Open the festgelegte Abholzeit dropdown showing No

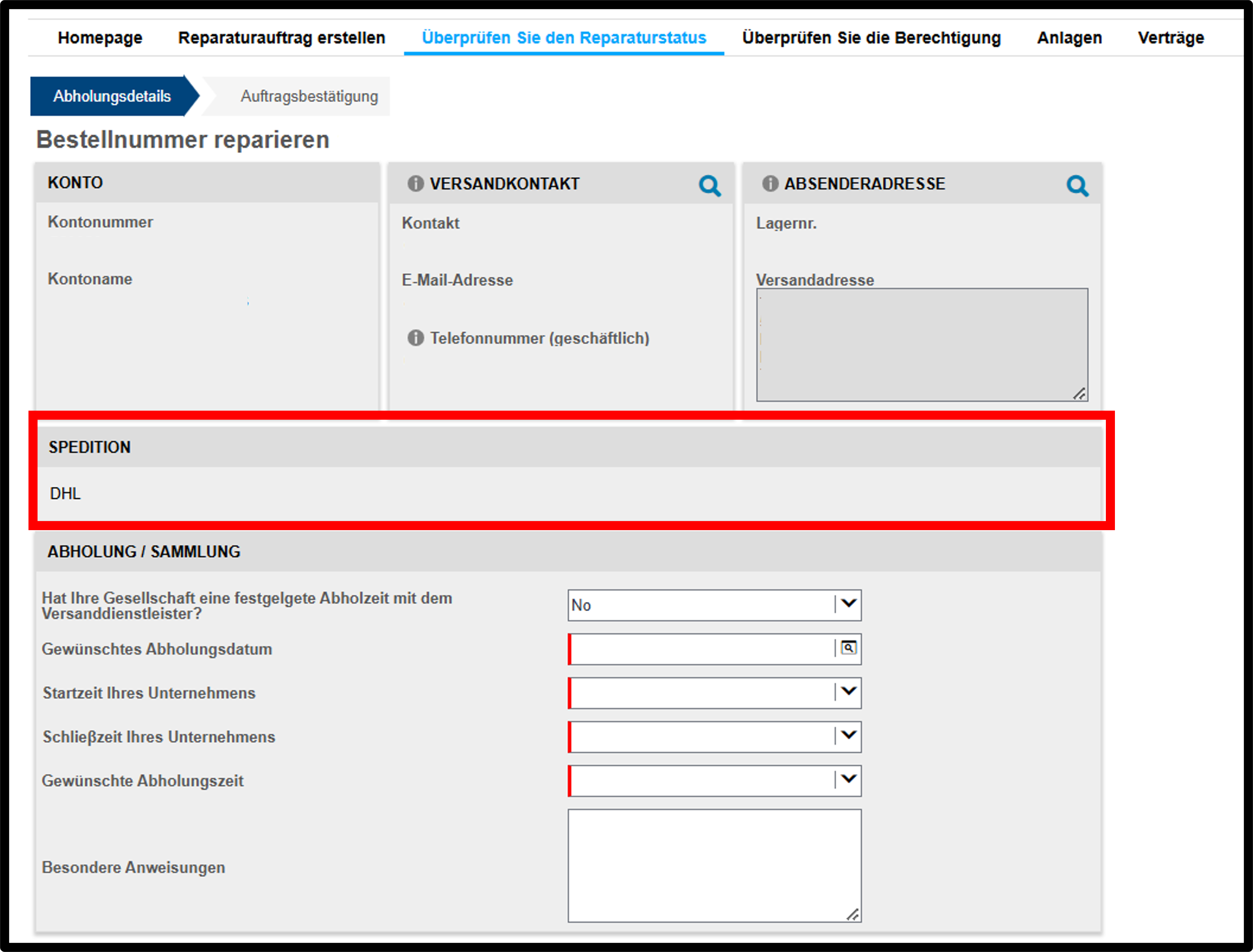(x=715, y=605)
